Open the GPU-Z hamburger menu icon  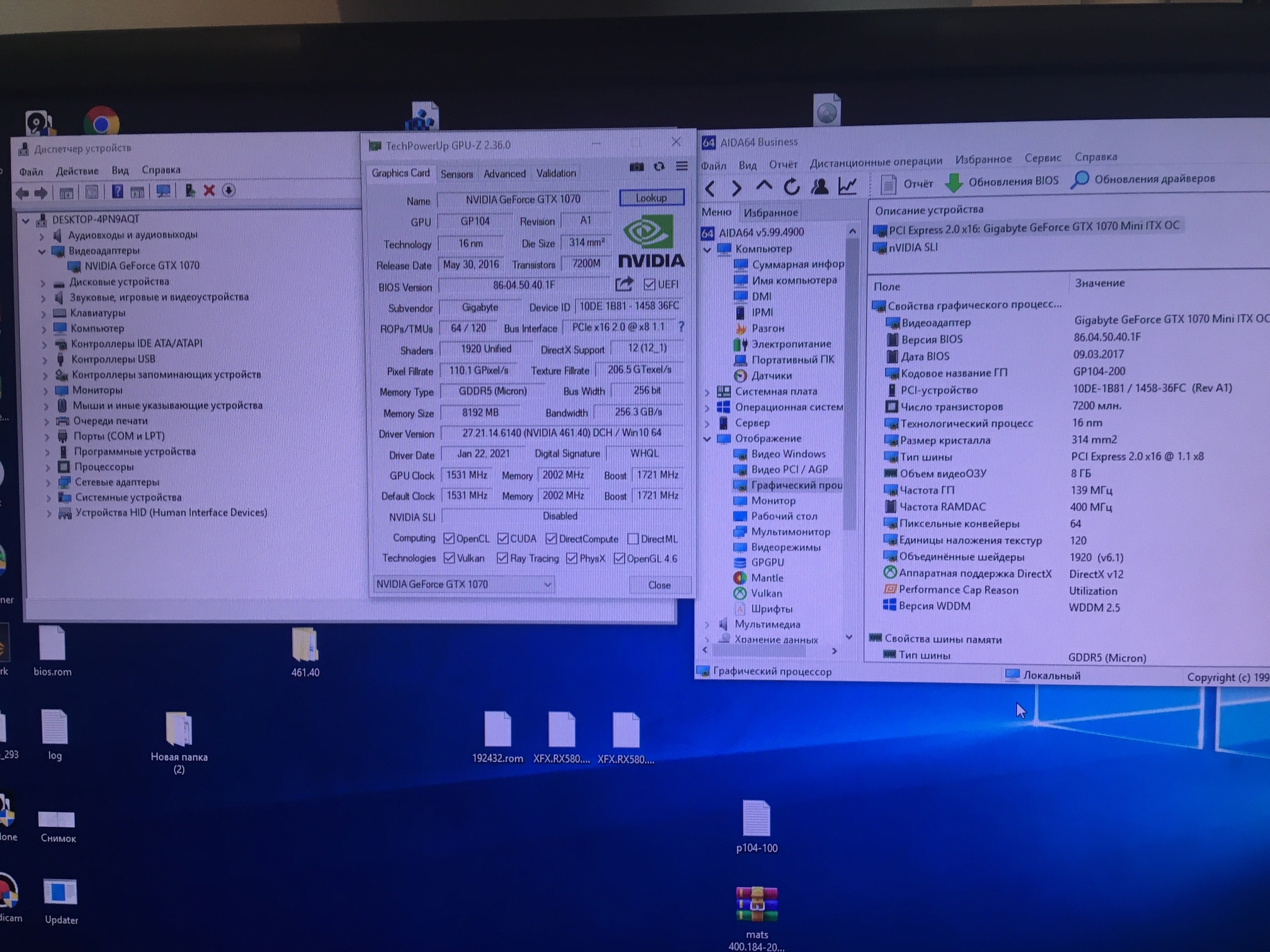click(x=682, y=165)
